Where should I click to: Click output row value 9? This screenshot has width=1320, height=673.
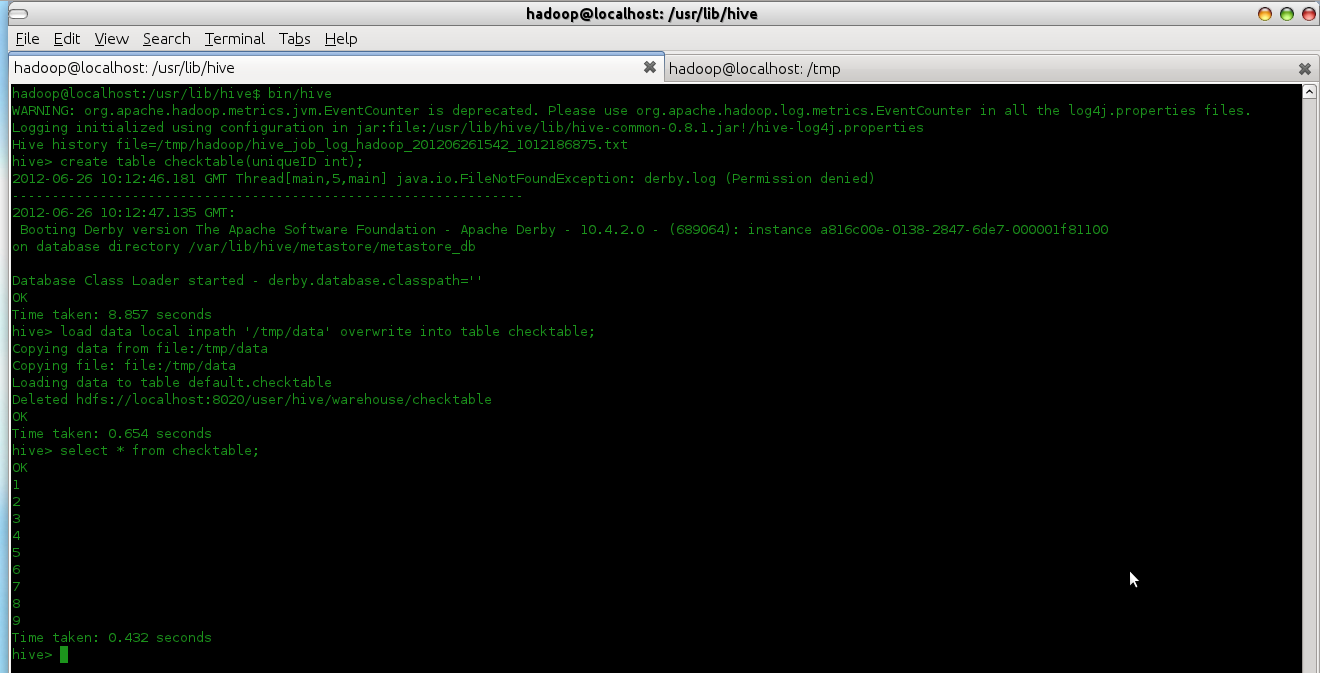pyautogui.click(x=16, y=621)
